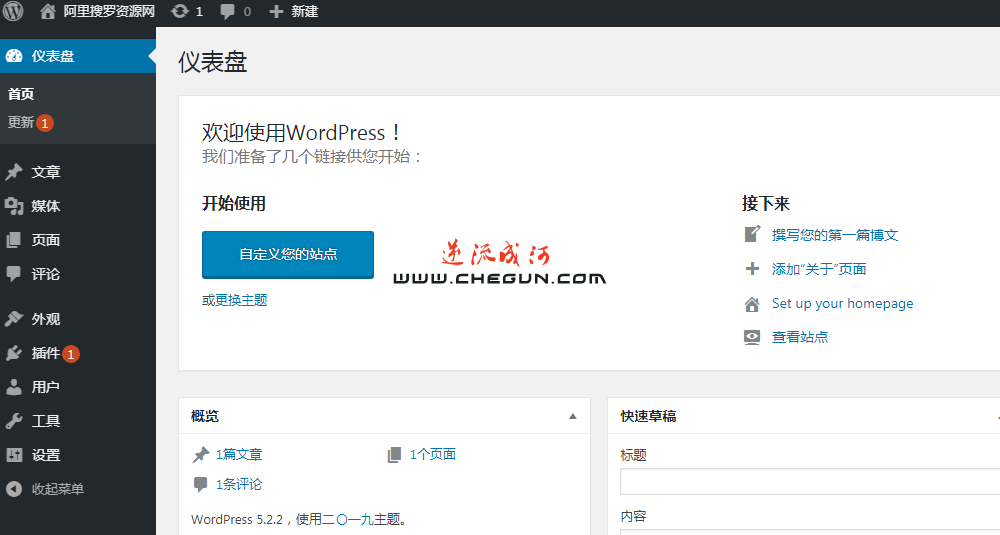Image resolution: width=1000 pixels, height=535 pixels.
Task: Click the 更换主题 link
Action: (x=241, y=300)
